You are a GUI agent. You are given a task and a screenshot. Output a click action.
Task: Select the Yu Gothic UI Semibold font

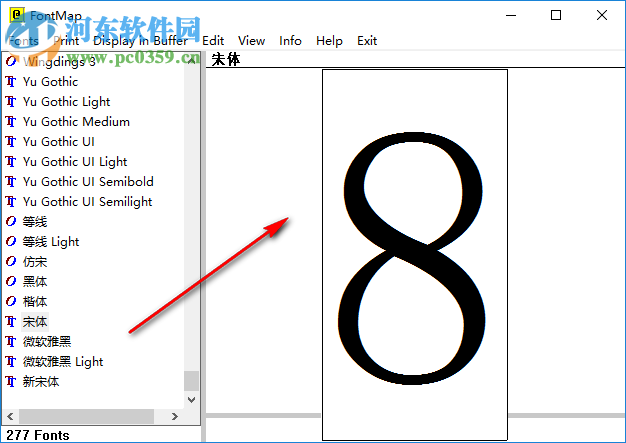(88, 181)
